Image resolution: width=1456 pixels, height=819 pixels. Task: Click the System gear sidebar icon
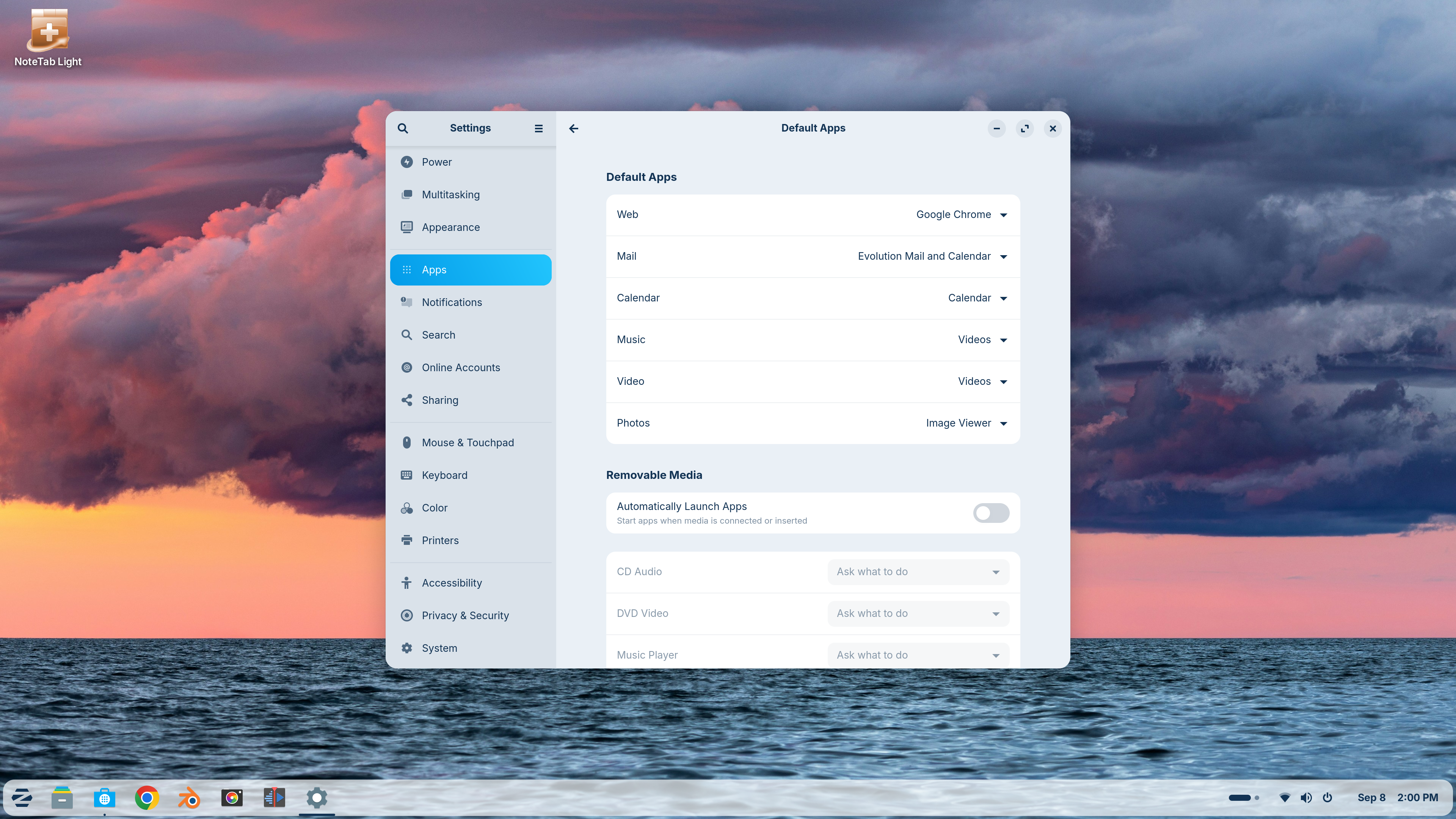point(406,648)
